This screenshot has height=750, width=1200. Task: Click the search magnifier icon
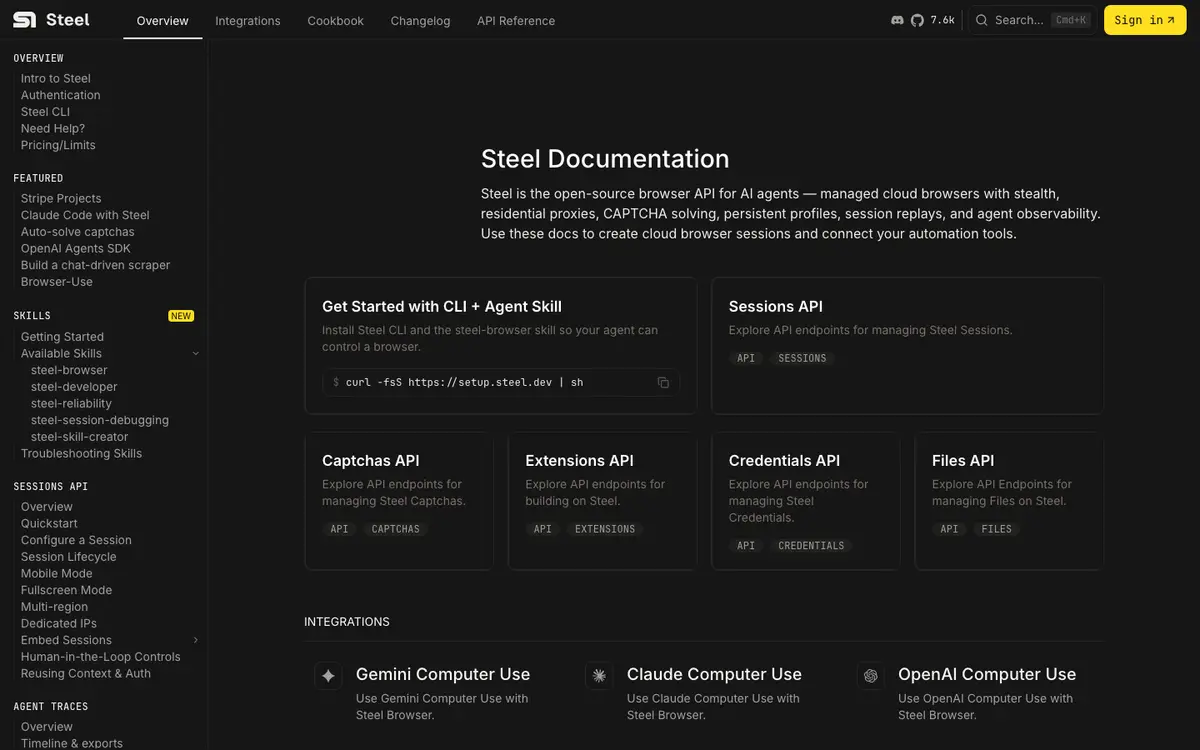tap(982, 20)
